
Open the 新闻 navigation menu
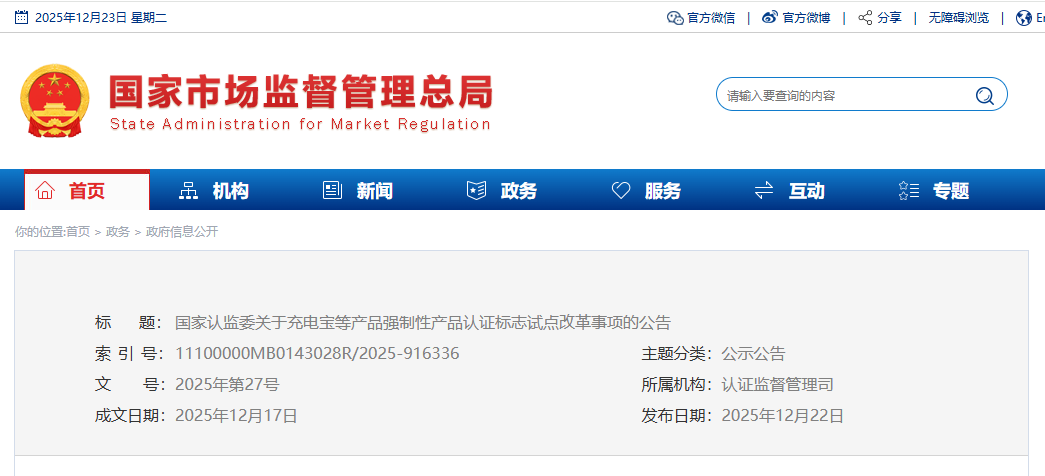pyautogui.click(x=358, y=191)
